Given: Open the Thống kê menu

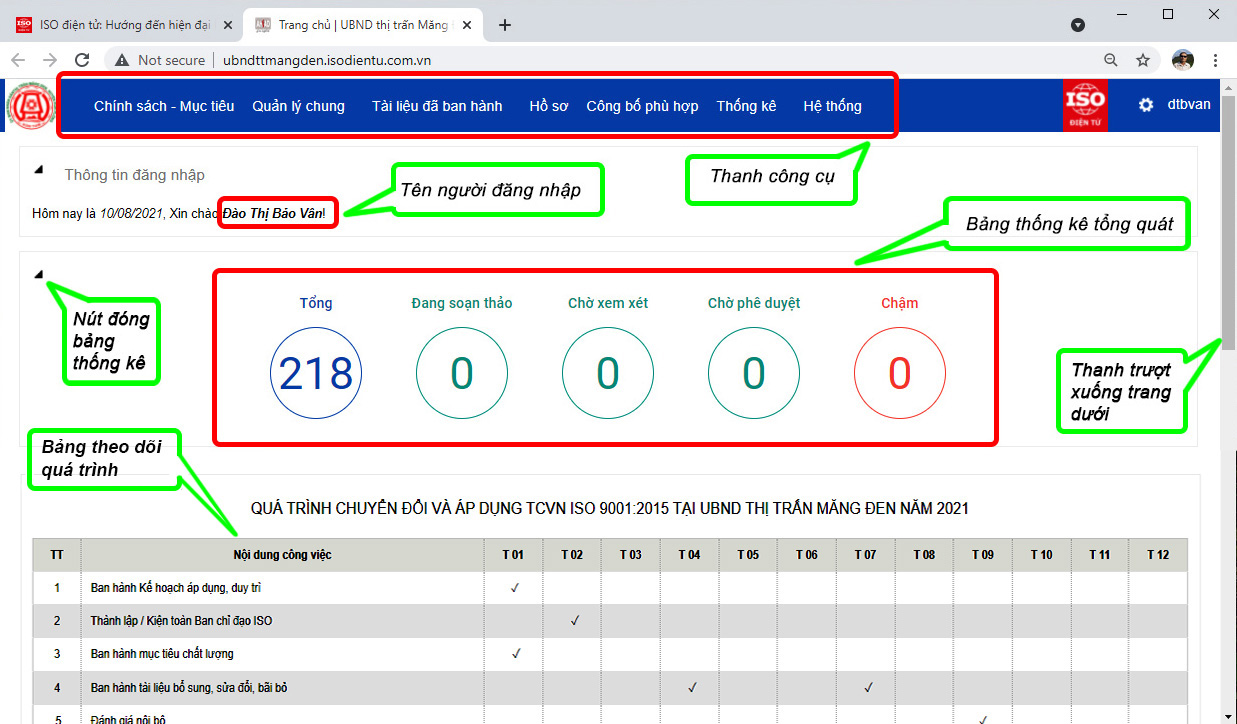Looking at the screenshot, I should point(746,106).
